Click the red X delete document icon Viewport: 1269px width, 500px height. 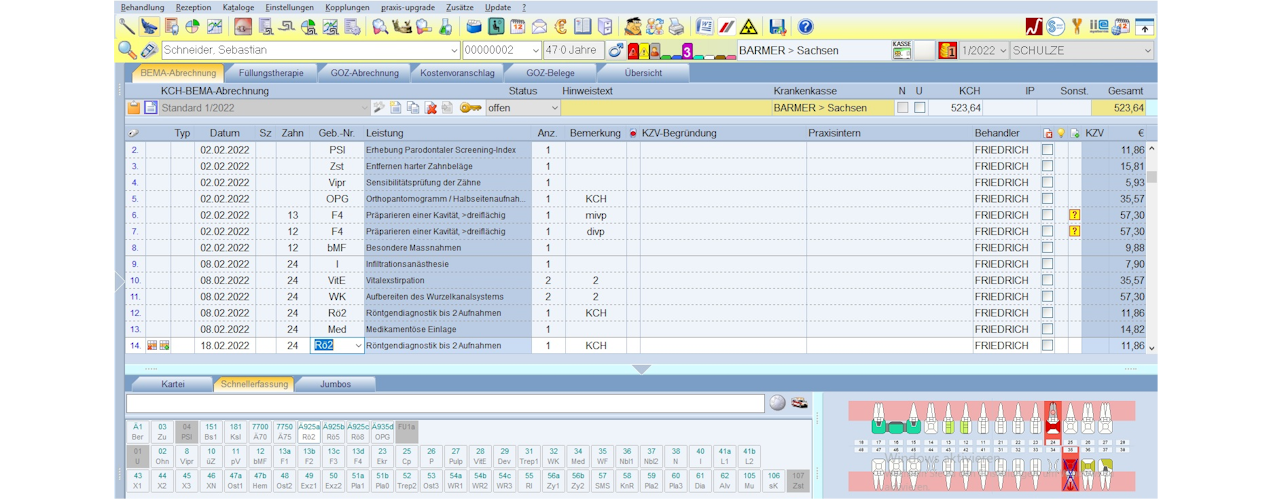(x=431, y=108)
